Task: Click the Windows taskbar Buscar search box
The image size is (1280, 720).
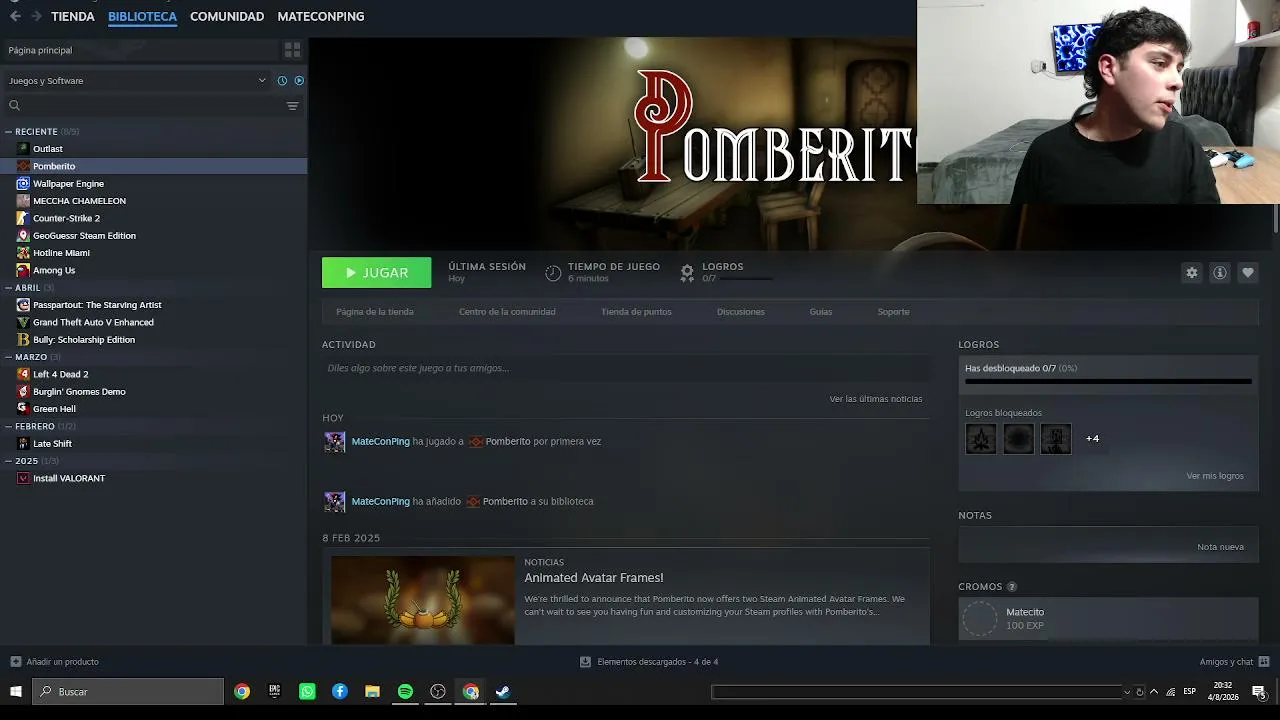Action: tap(128, 692)
